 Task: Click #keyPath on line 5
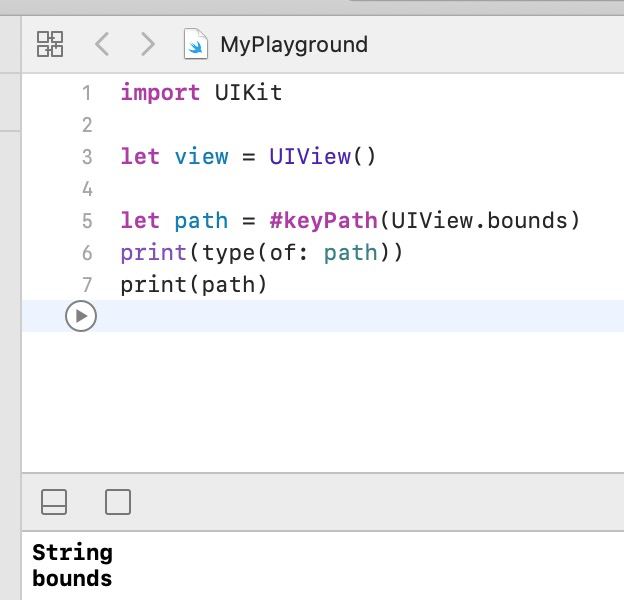(x=323, y=220)
